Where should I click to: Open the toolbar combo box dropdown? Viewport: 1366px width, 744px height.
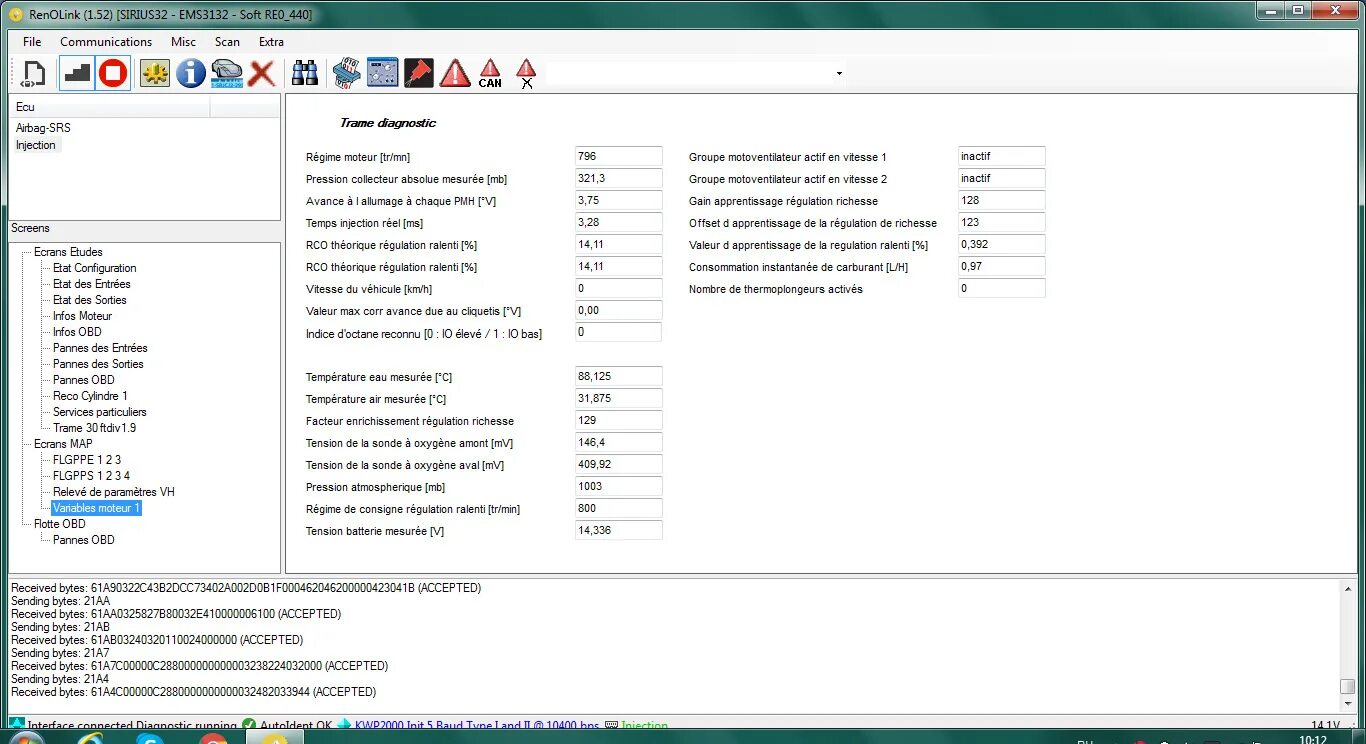pyautogui.click(x=838, y=73)
